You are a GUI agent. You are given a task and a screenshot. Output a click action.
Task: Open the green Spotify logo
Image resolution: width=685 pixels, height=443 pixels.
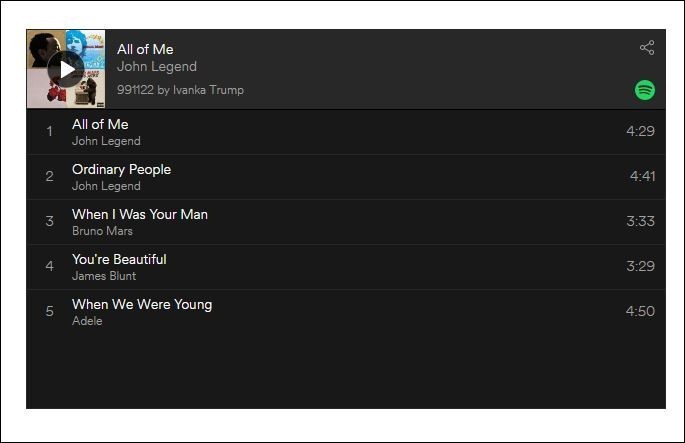tap(645, 90)
